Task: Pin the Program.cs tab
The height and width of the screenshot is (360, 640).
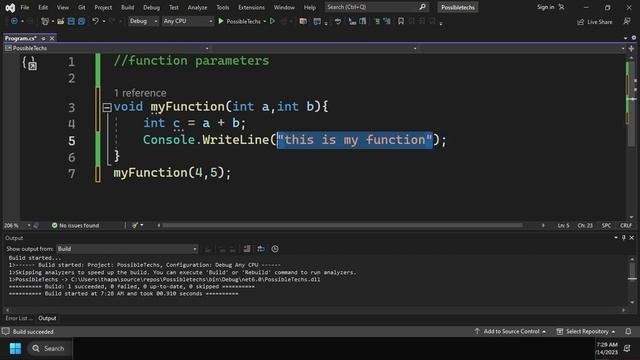Action: pos(43,38)
